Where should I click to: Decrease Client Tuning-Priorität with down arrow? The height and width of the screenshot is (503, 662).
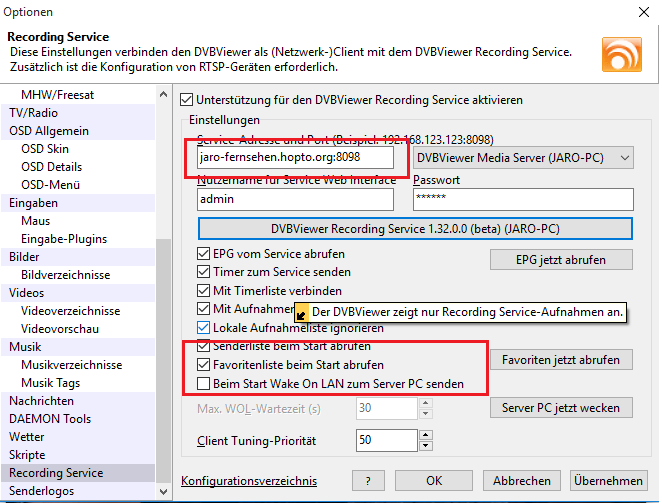426,446
